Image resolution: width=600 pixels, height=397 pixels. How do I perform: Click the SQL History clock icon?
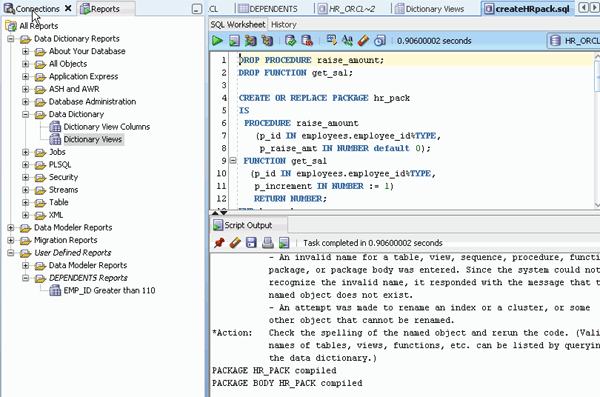tap(380, 40)
